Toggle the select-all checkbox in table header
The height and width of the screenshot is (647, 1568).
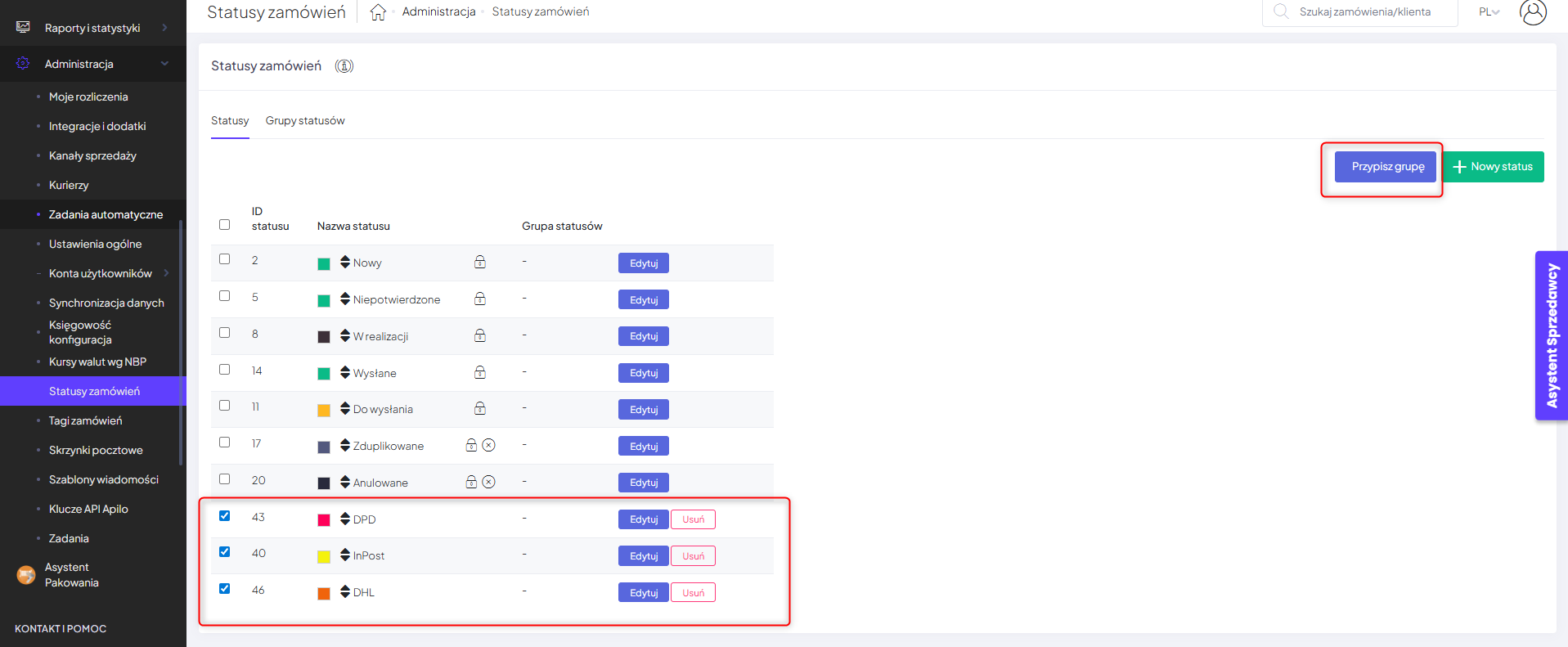point(225,225)
